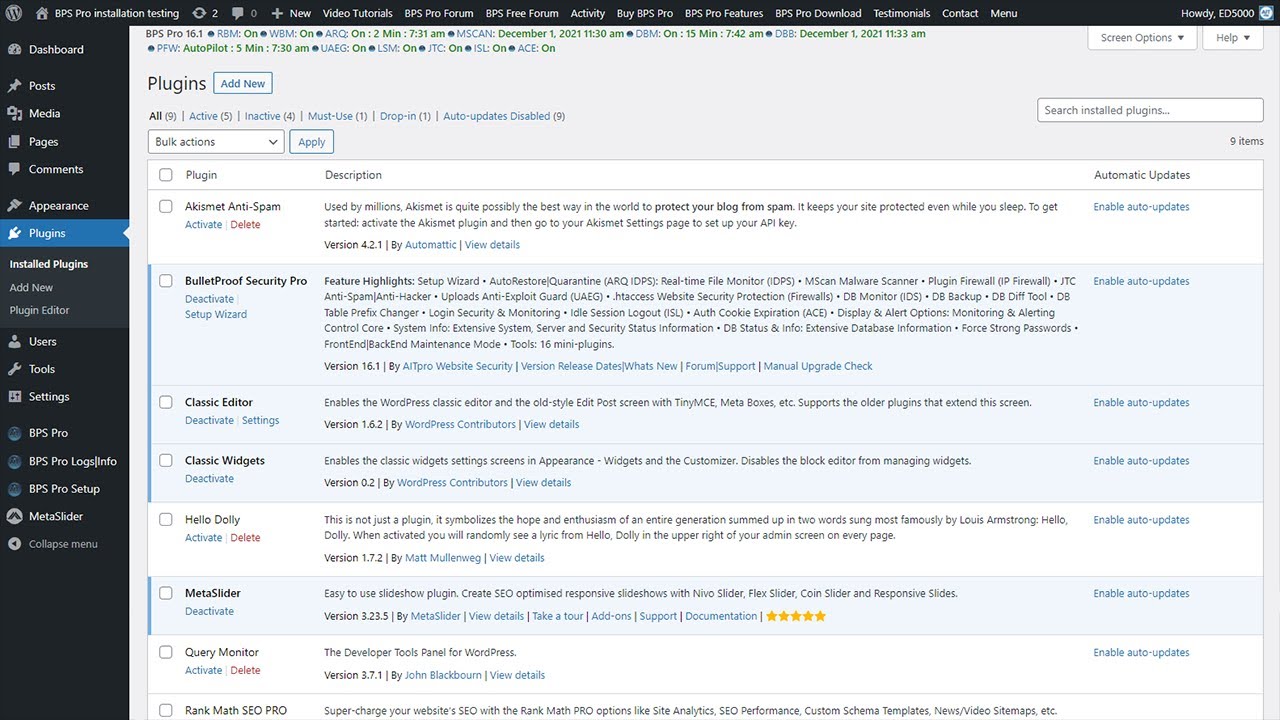The image size is (1280, 720).
Task: Open Testimonials in admin bar
Action: (901, 13)
